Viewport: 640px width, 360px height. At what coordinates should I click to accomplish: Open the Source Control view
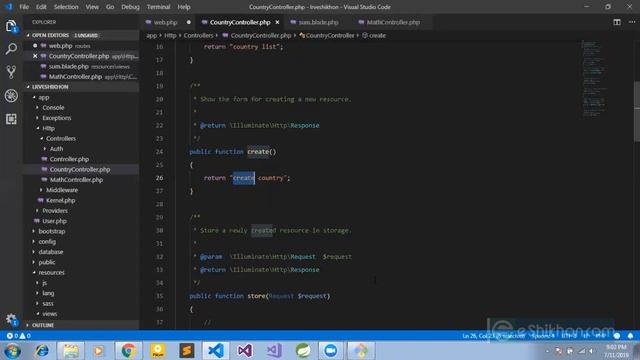point(11,72)
